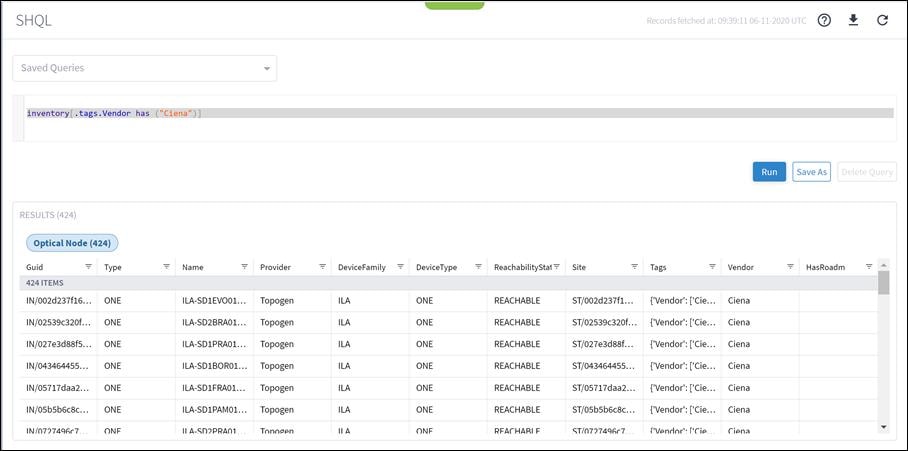Screen dimensions: 908x451
Task: Click the ILA-SD1PRA01... name cell
Action: pyautogui.click(x=214, y=344)
